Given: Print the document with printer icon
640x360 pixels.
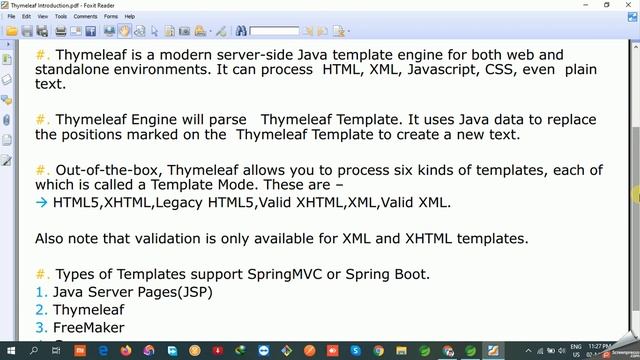Looking at the screenshot, I should click(x=60, y=31).
